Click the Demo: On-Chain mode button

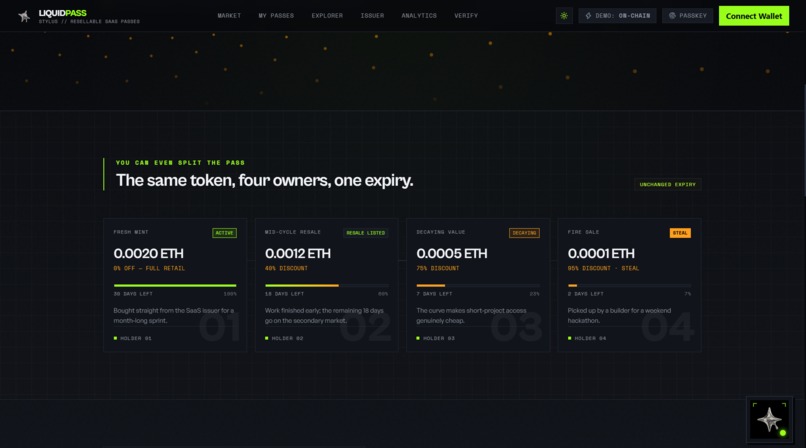617,16
